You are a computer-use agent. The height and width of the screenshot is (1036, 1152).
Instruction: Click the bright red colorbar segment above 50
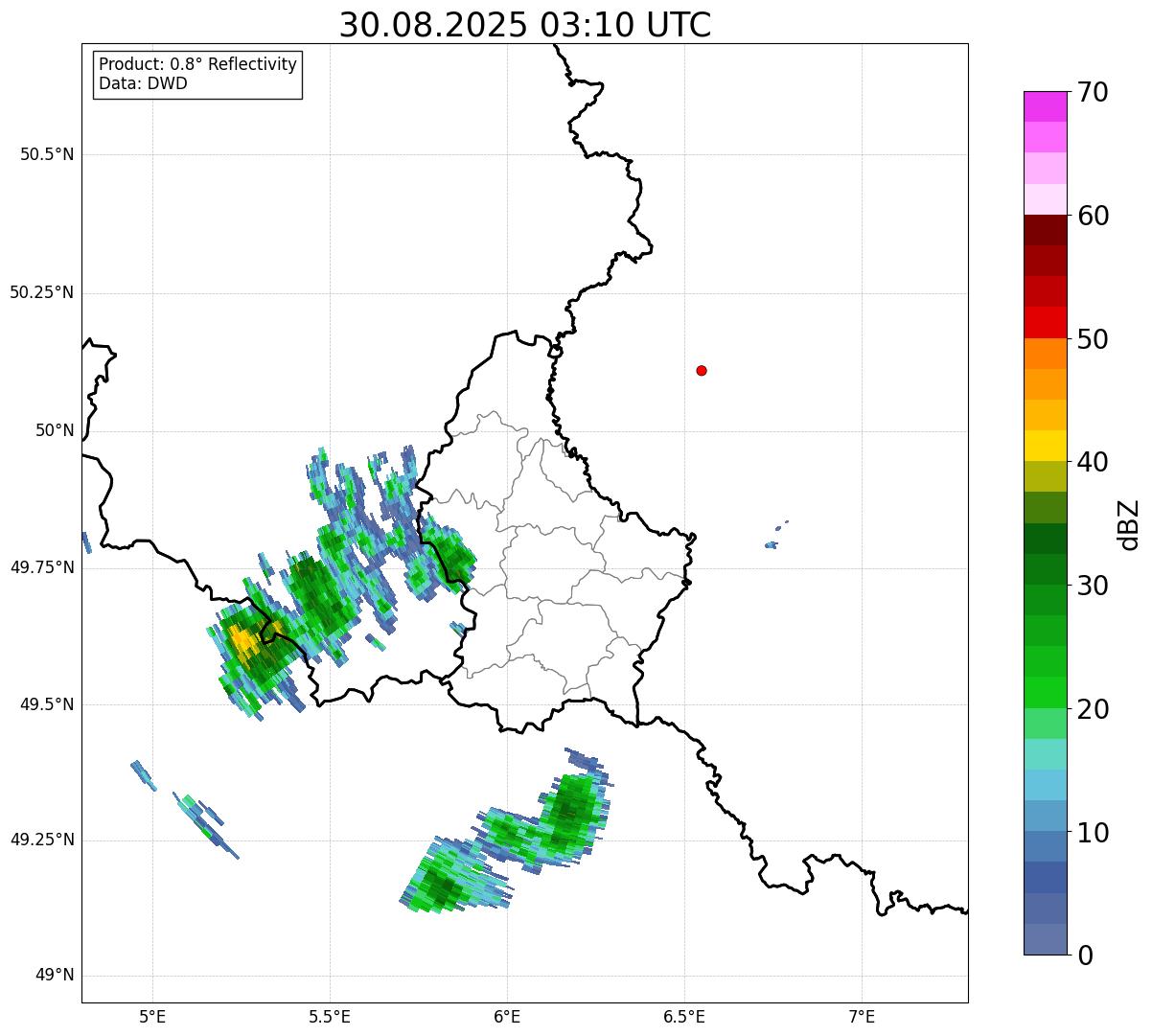pos(1046,323)
